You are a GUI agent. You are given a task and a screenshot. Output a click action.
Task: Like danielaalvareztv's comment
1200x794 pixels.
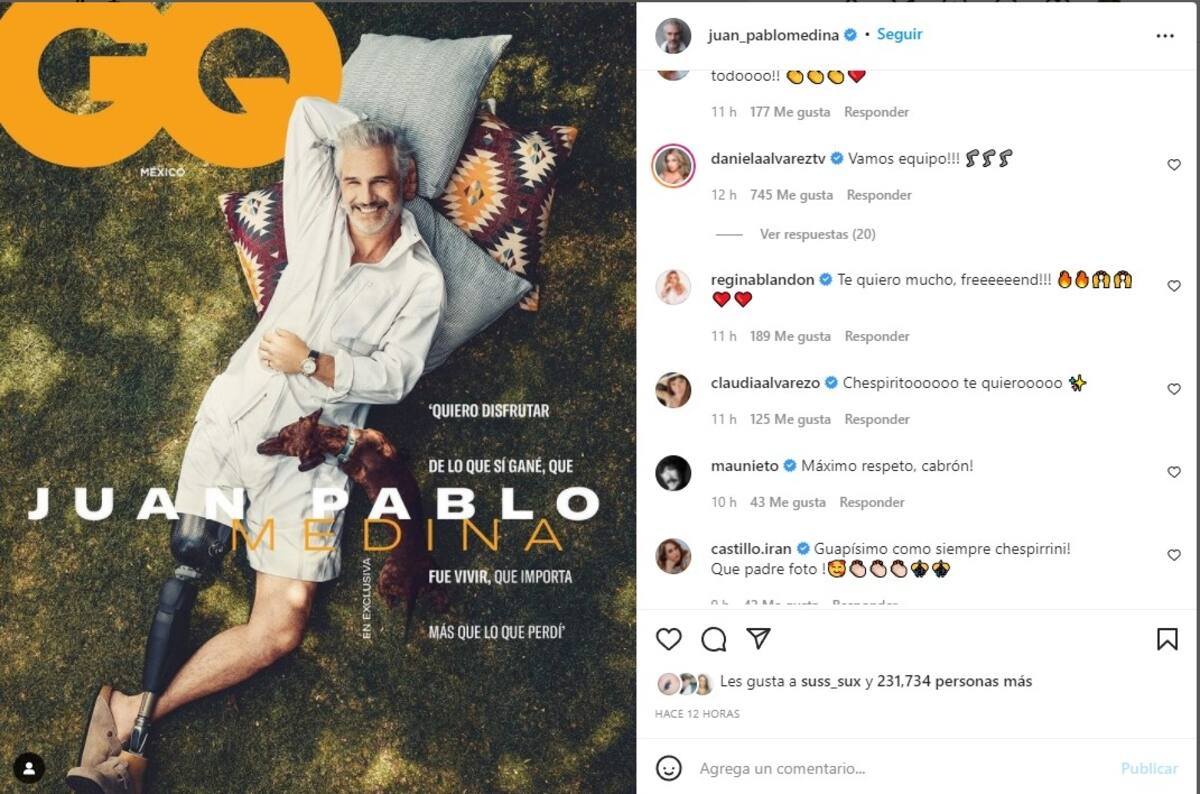1174,165
